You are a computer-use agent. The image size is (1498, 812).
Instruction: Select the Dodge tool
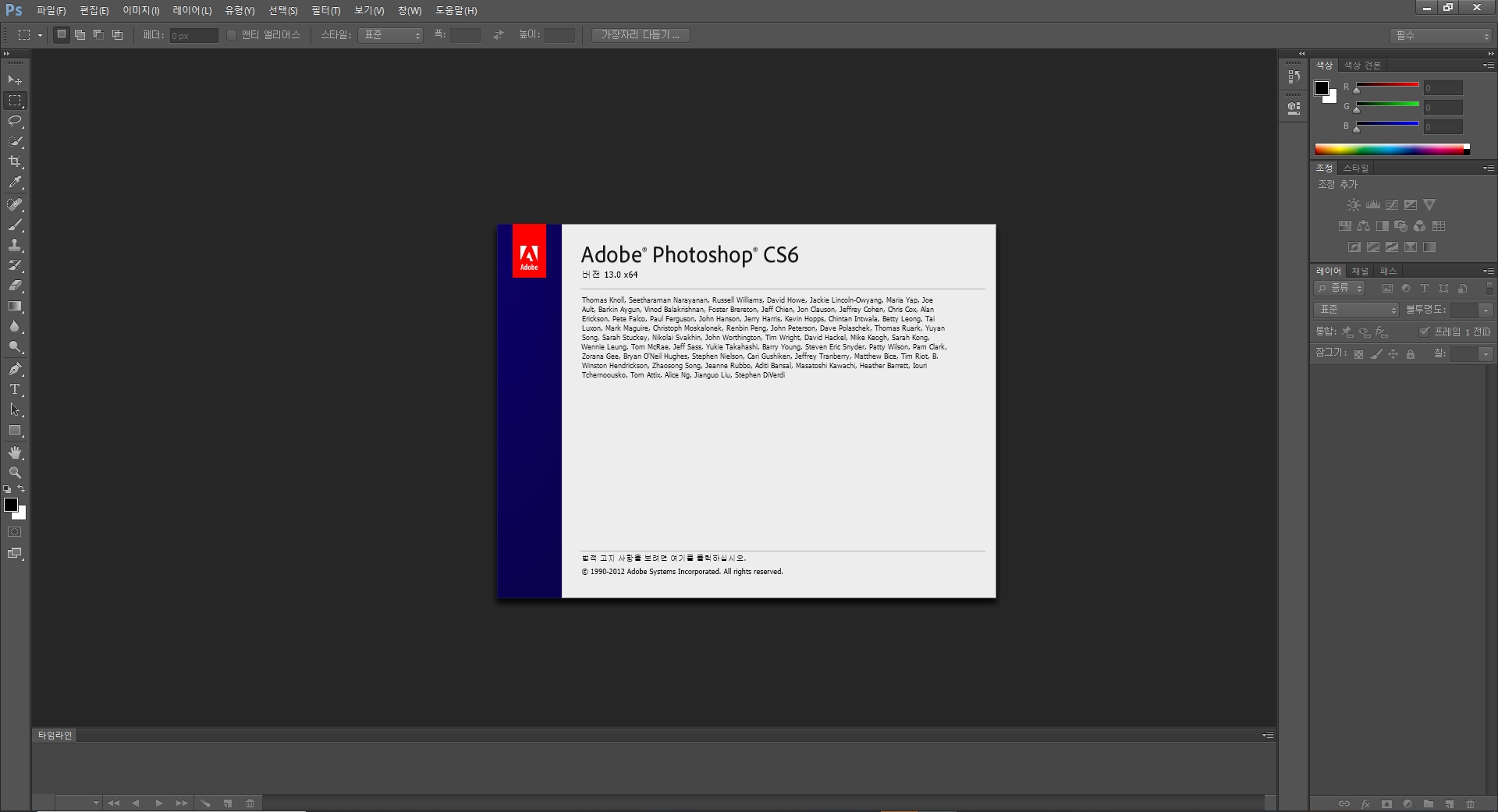pyautogui.click(x=15, y=347)
